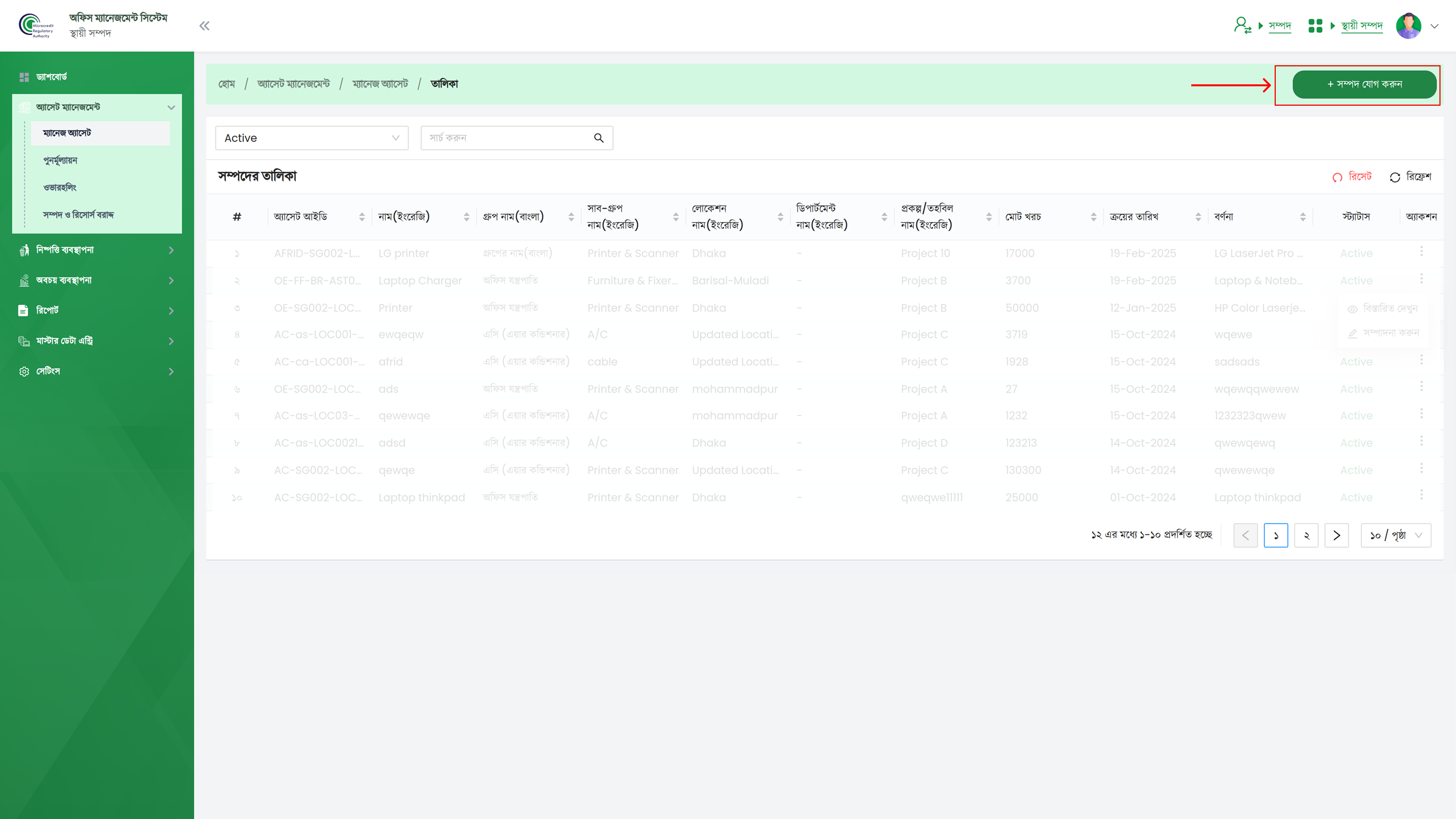
Task: Open action menu for afrid row
Action: point(1421,359)
